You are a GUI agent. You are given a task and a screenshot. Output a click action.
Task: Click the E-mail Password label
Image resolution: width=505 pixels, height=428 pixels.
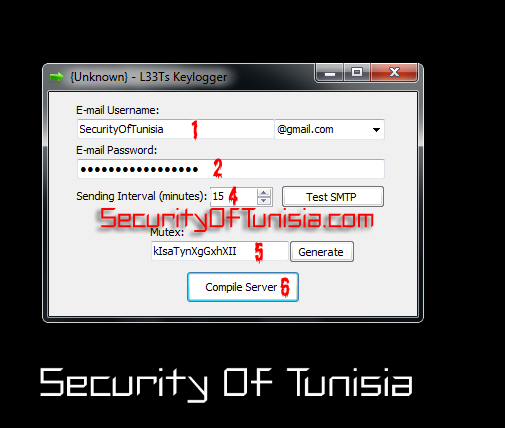116,150
